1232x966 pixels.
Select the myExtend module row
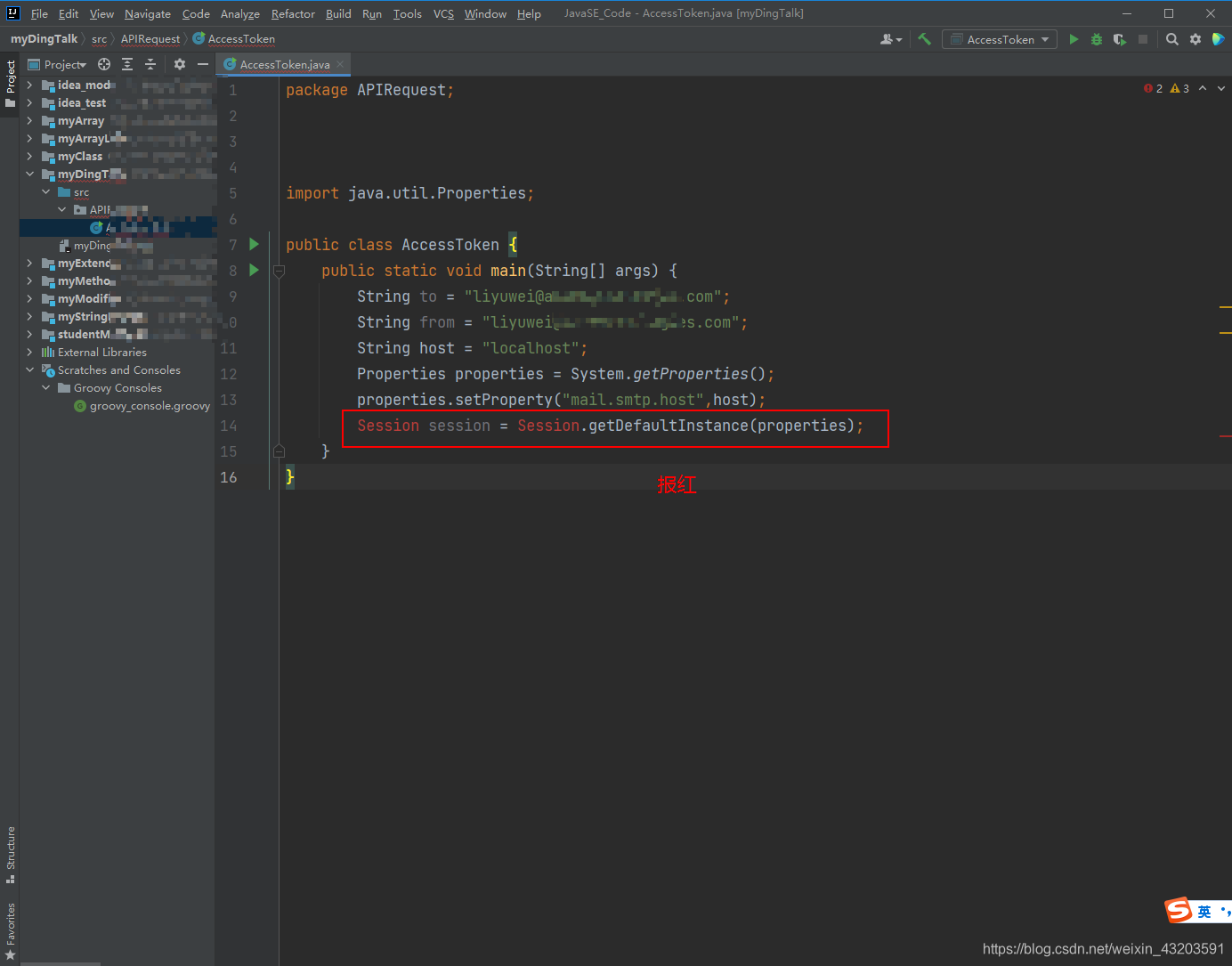click(118, 264)
